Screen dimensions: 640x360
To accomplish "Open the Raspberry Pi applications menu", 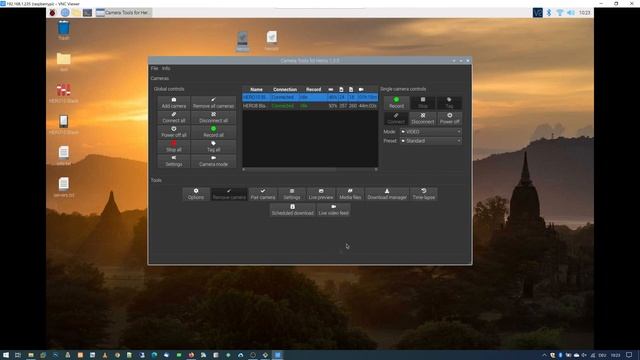I will click(52, 13).
